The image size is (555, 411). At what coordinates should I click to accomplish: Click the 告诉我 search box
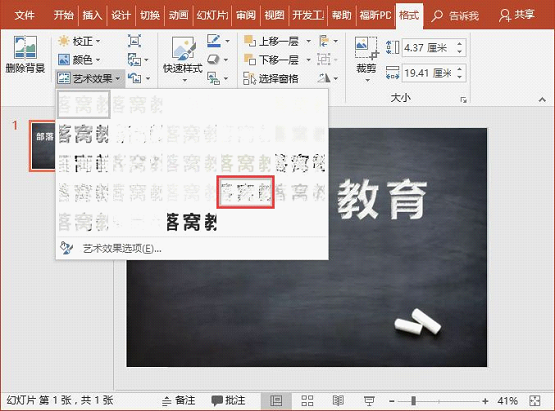click(x=455, y=16)
